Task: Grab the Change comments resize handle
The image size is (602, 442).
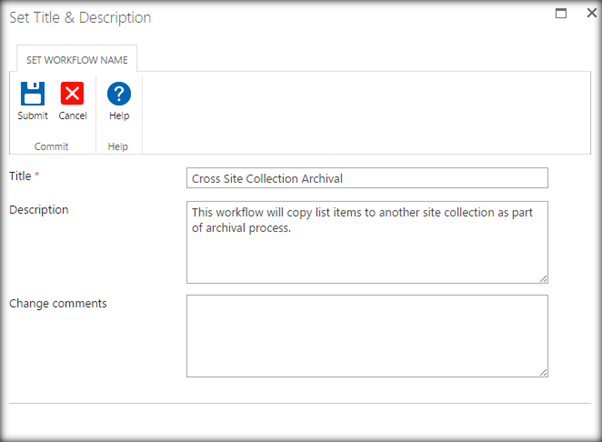Action: click(x=543, y=372)
